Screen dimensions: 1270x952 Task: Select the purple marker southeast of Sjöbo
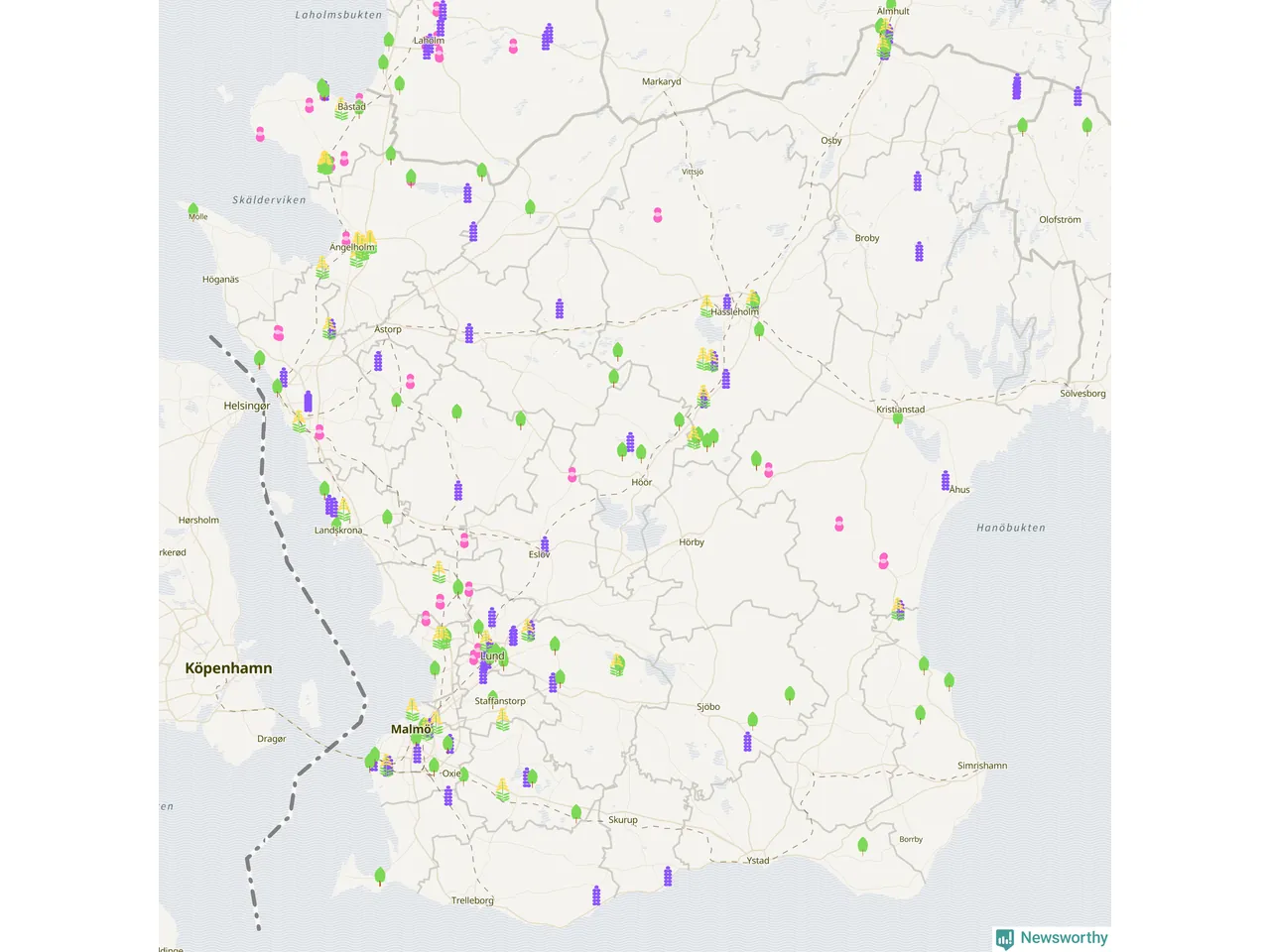click(x=747, y=742)
